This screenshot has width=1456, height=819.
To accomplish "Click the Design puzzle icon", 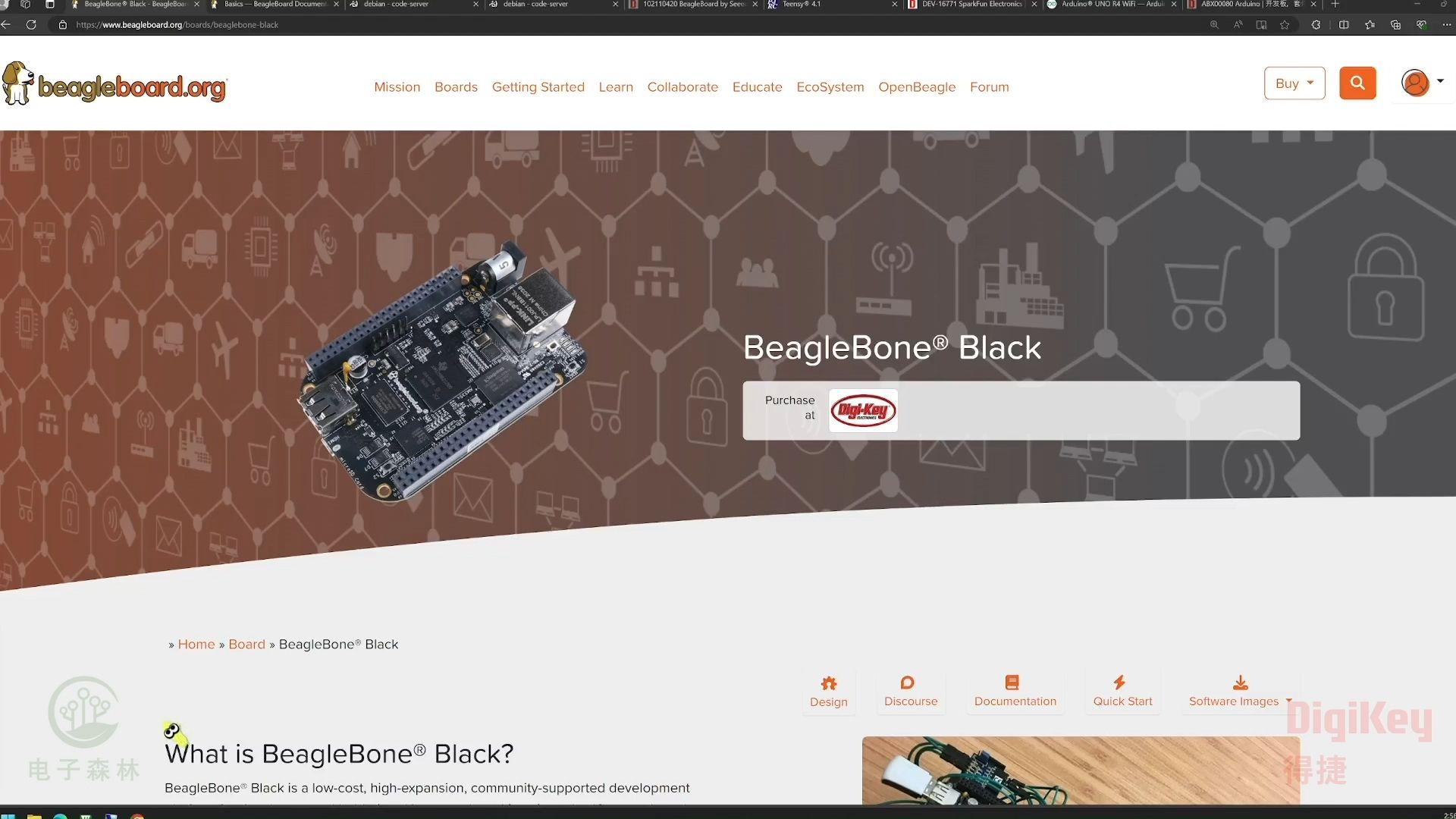I will point(829,683).
